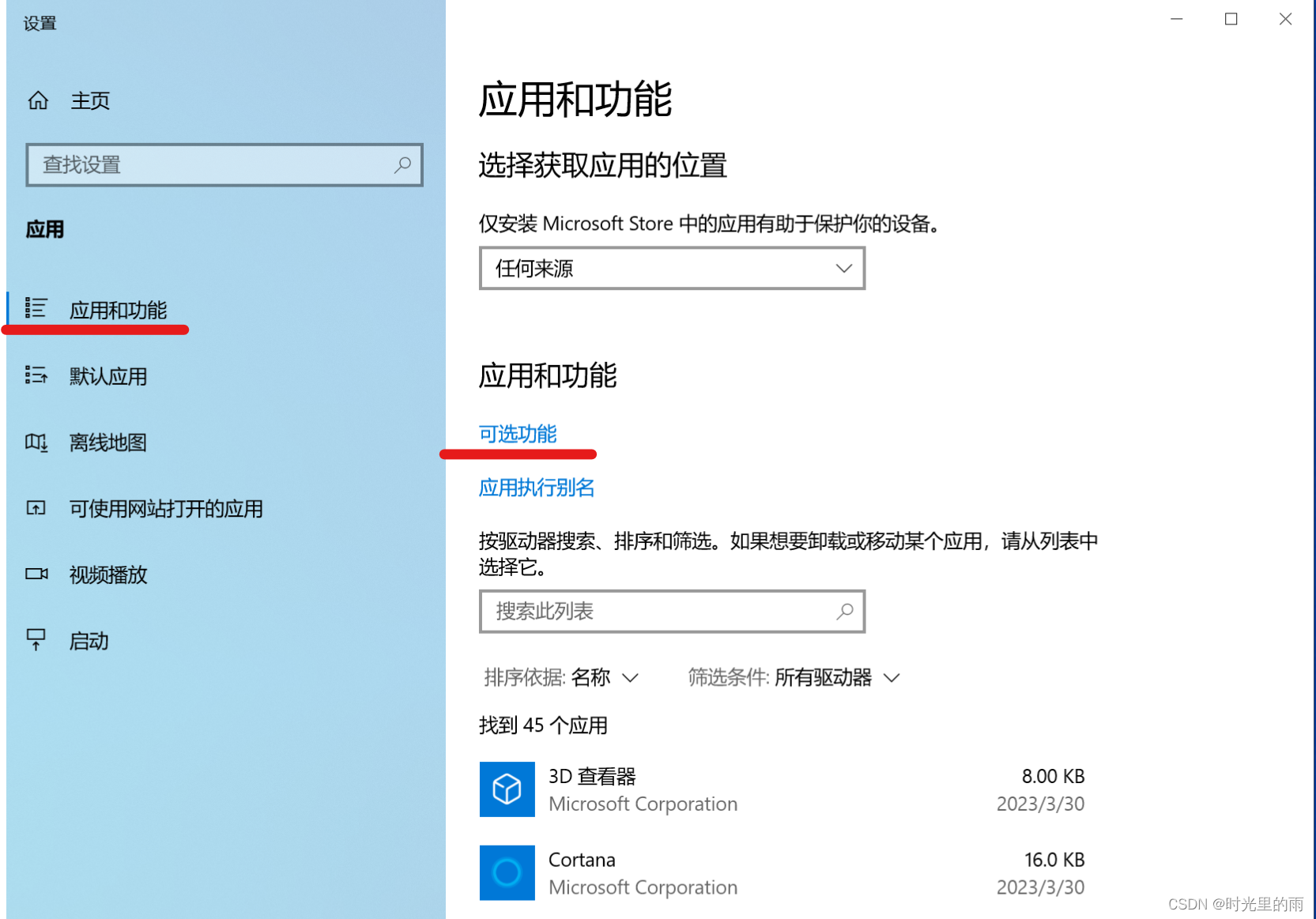This screenshot has height=919, width=1316.
Task: Open 可使用网站打开的应用 page
Action: (x=166, y=509)
